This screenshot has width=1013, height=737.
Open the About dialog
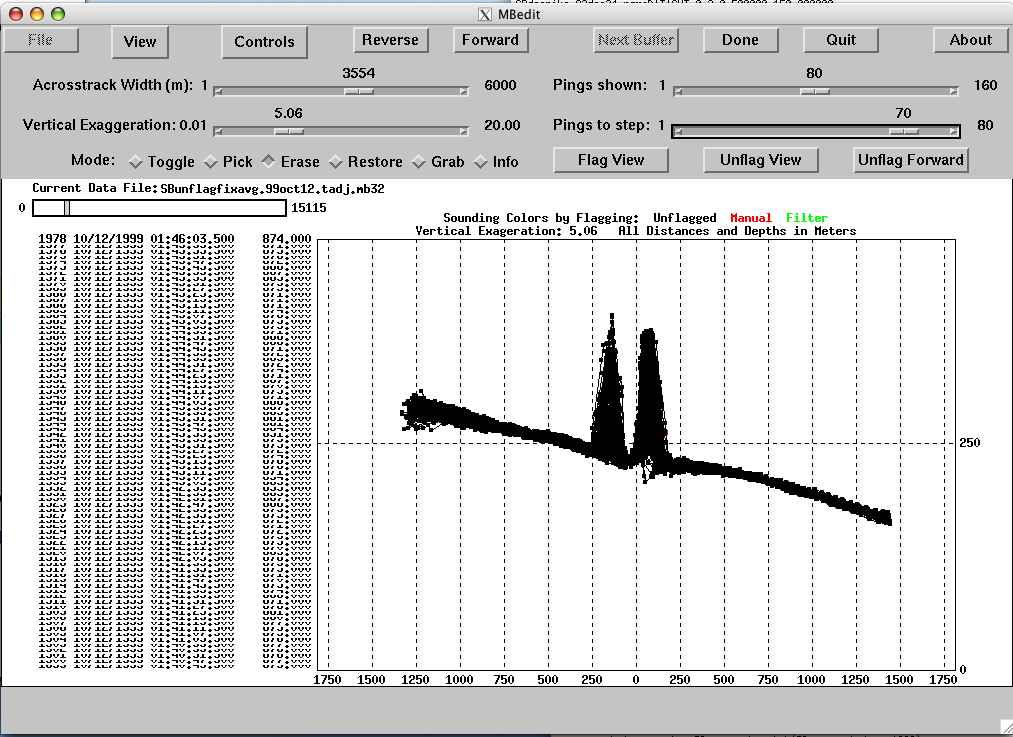click(970, 40)
